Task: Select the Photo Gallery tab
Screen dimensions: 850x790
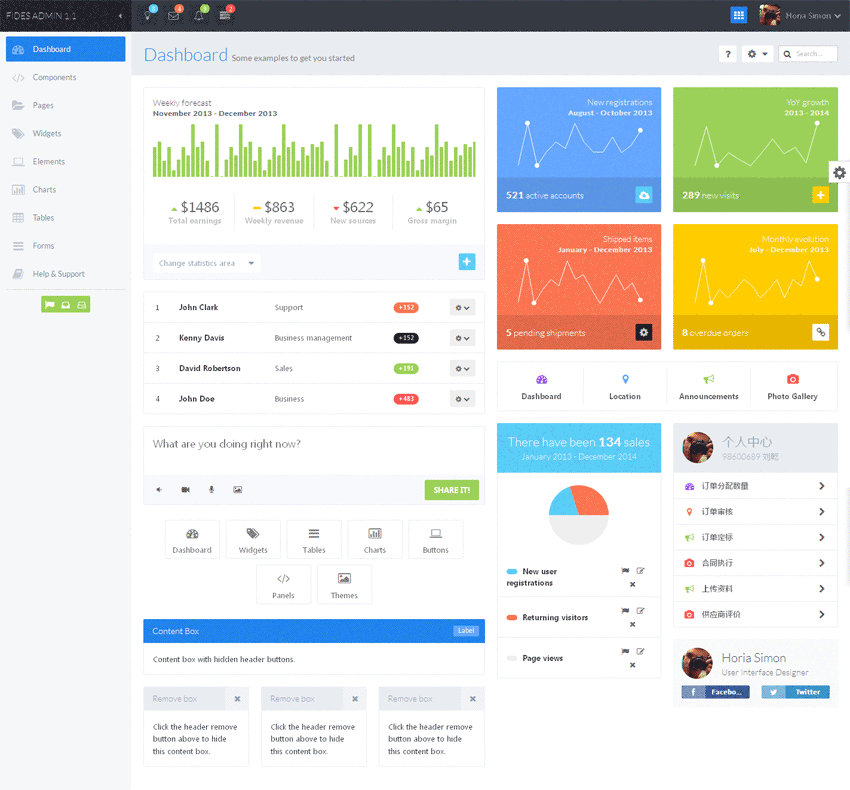Action: [792, 387]
